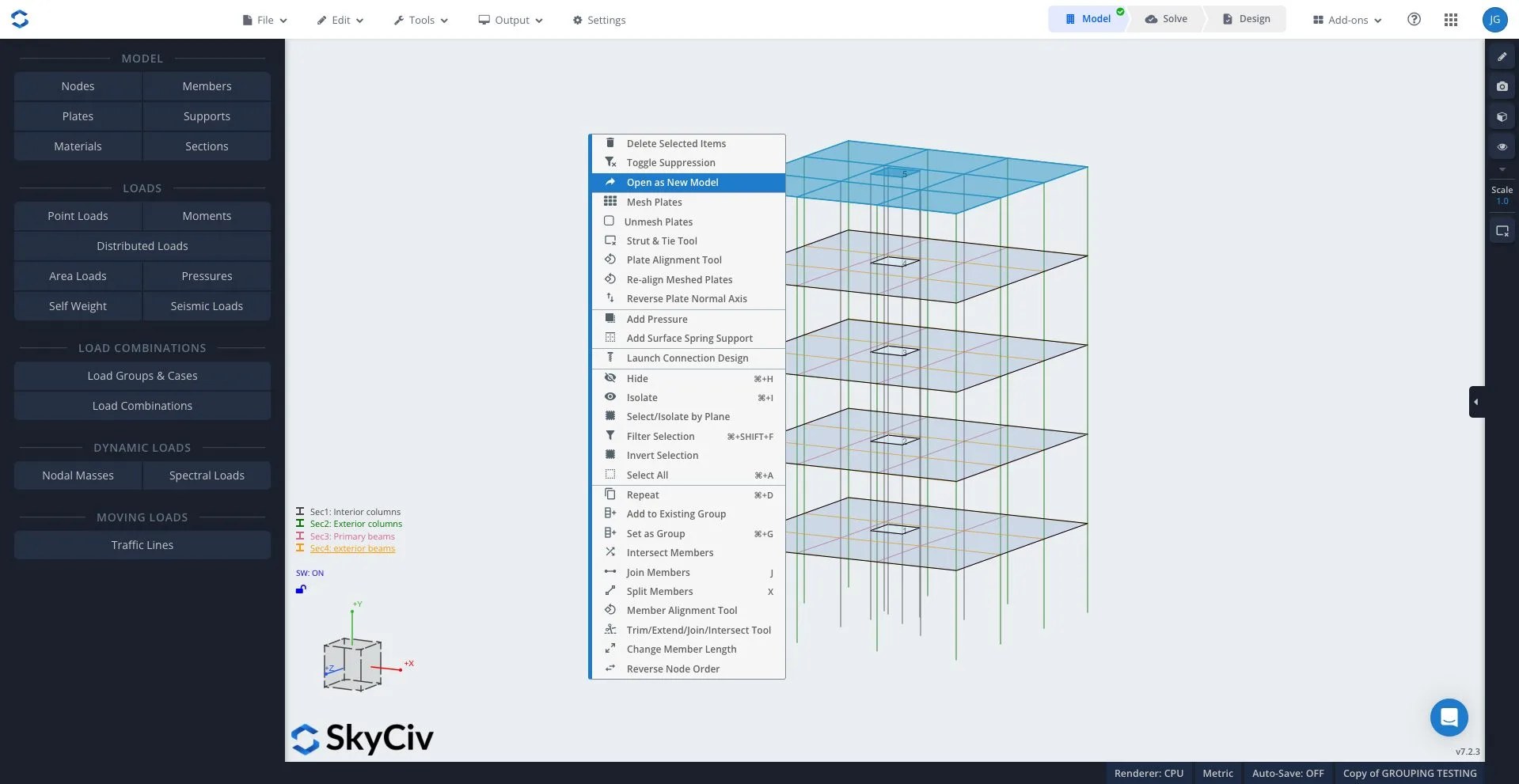
Task: Toggle Auto-Save: OFF in status bar
Action: tap(1287, 773)
